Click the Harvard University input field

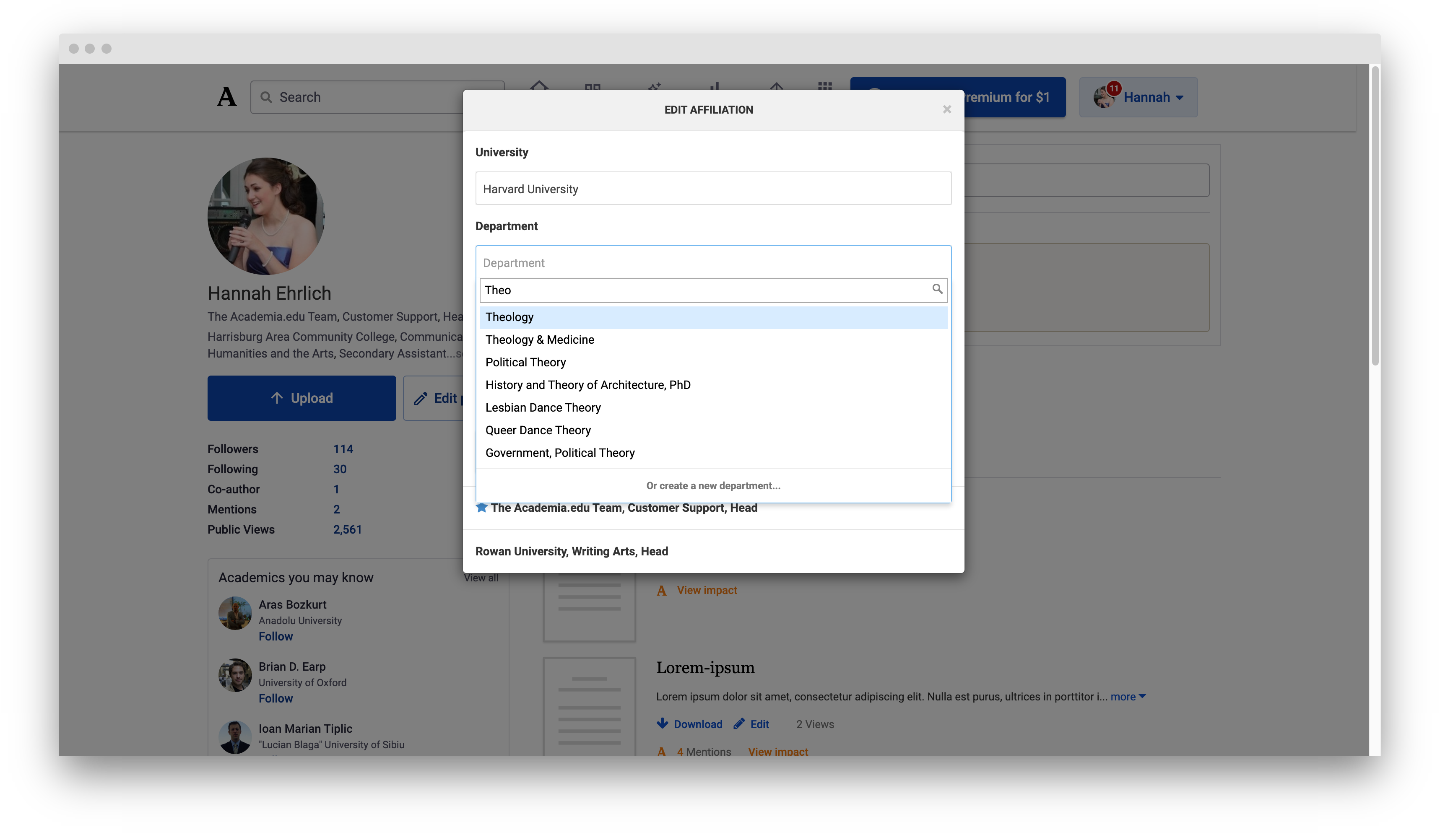click(712, 189)
